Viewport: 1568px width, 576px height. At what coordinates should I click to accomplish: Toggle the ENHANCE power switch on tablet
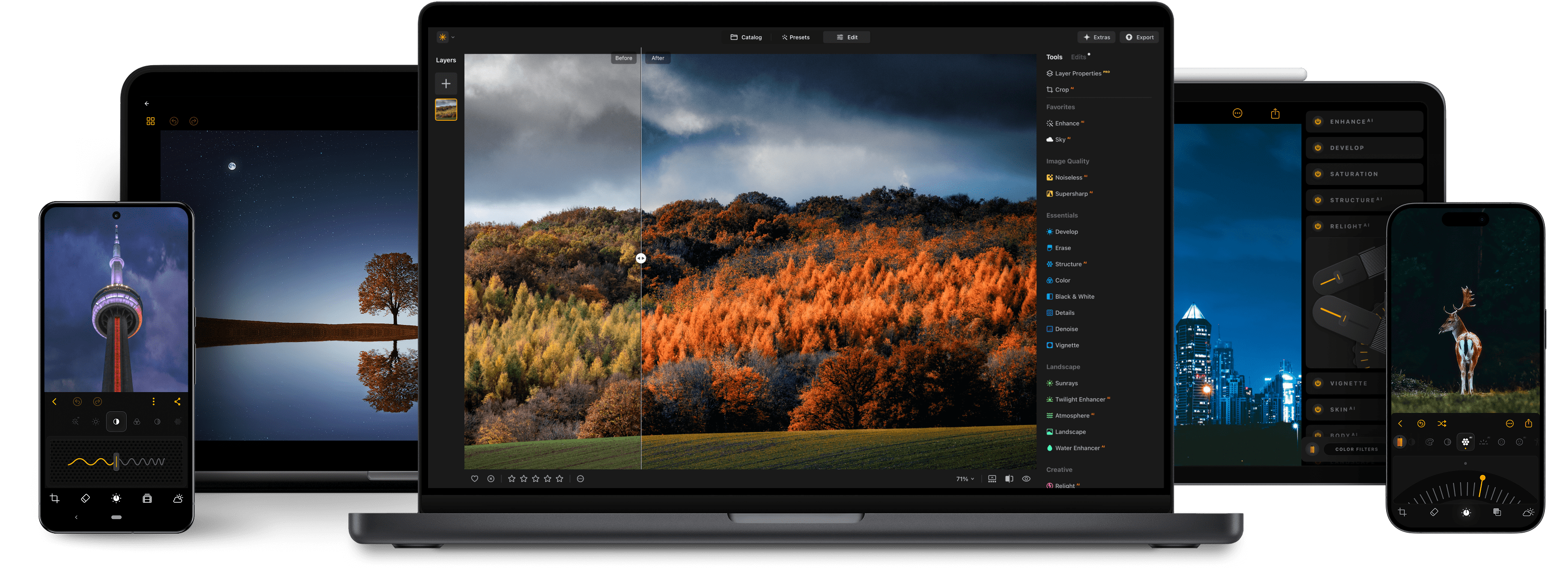point(1318,121)
